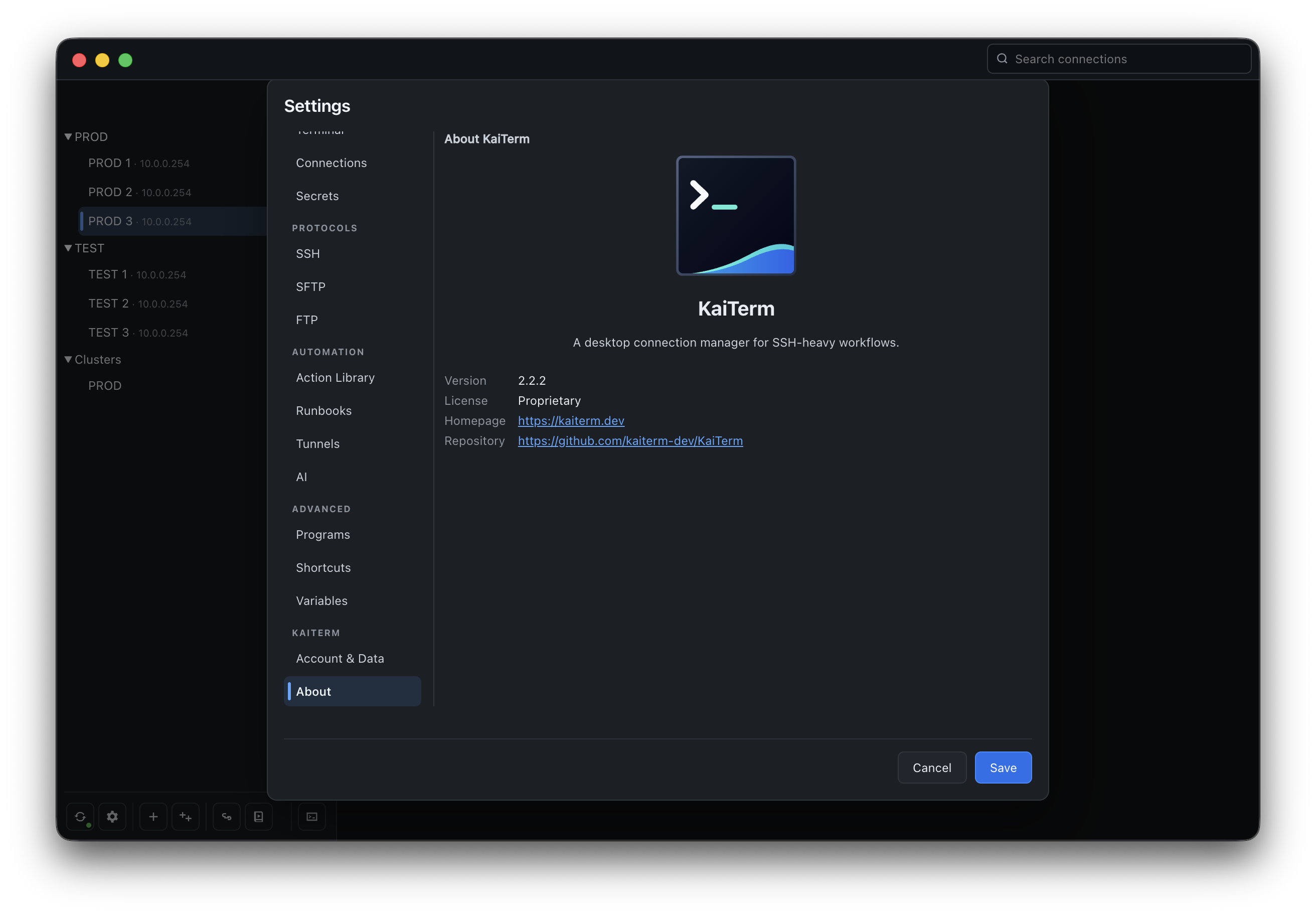
Task: Select the FTP settings entry
Action: [x=353, y=320]
